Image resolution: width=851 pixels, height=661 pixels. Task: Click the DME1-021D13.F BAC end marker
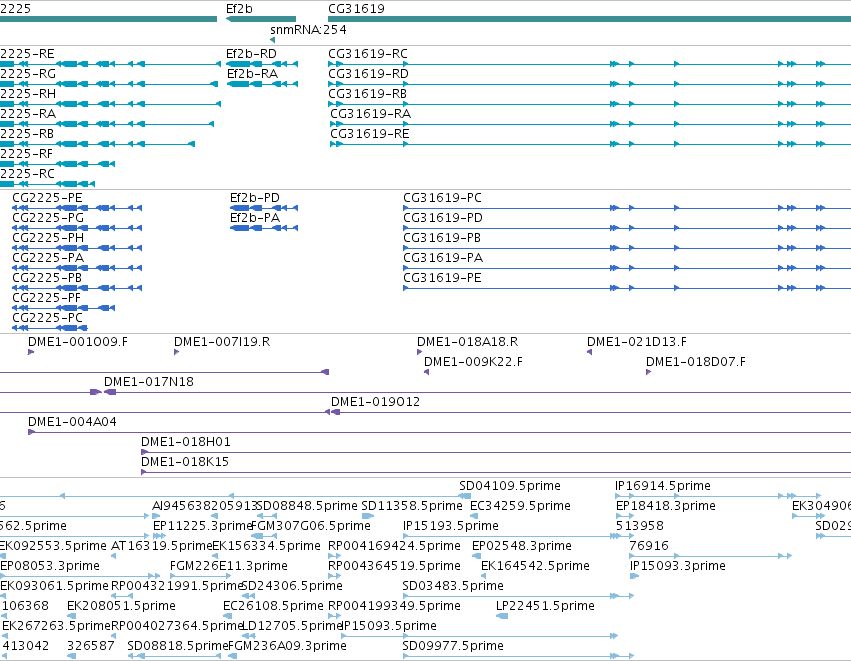click(x=589, y=352)
